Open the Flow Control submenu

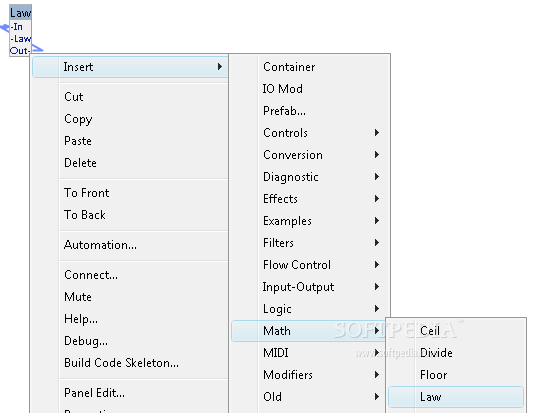(311, 265)
